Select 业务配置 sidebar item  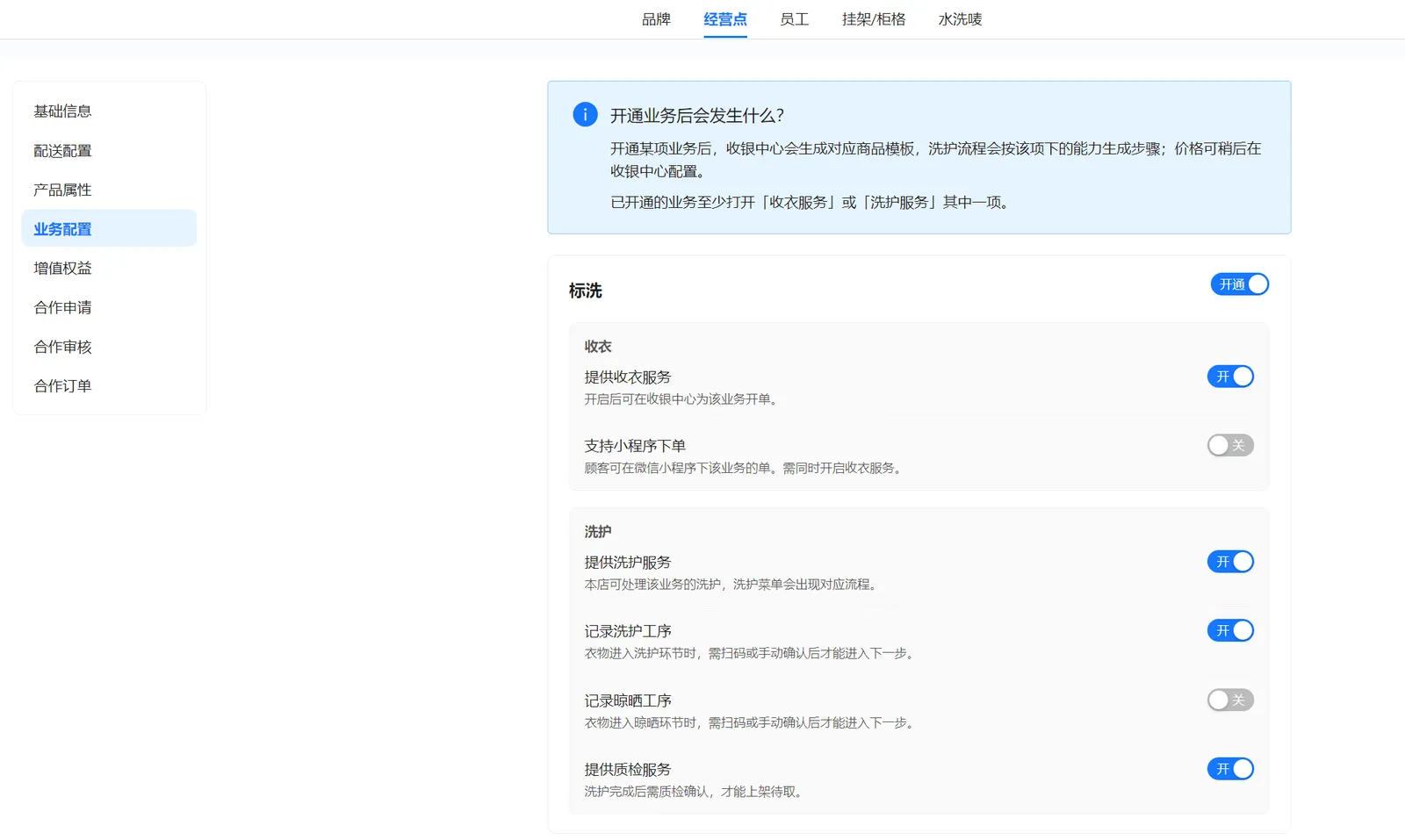(109, 228)
